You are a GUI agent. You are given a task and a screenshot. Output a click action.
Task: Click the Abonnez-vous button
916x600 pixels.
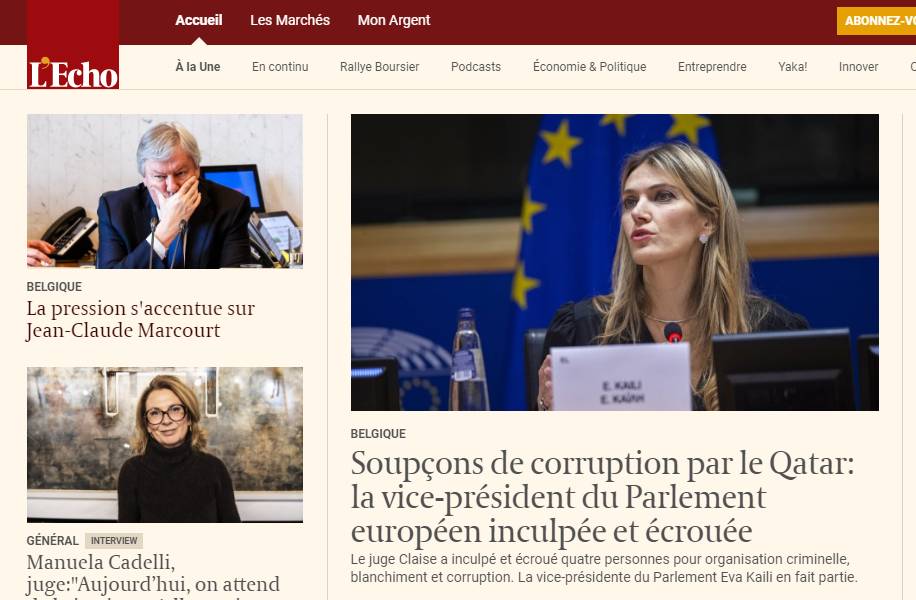pyautogui.click(x=876, y=21)
